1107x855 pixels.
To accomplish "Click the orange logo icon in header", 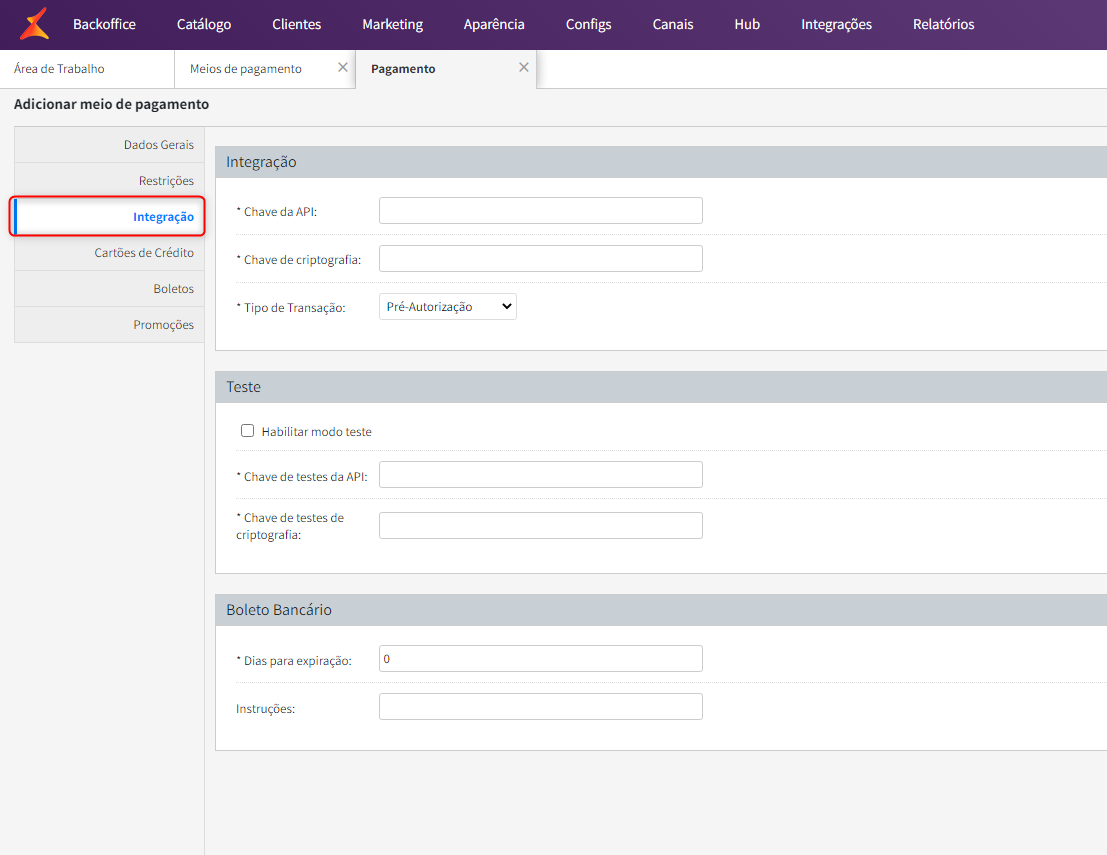I will click(35, 24).
